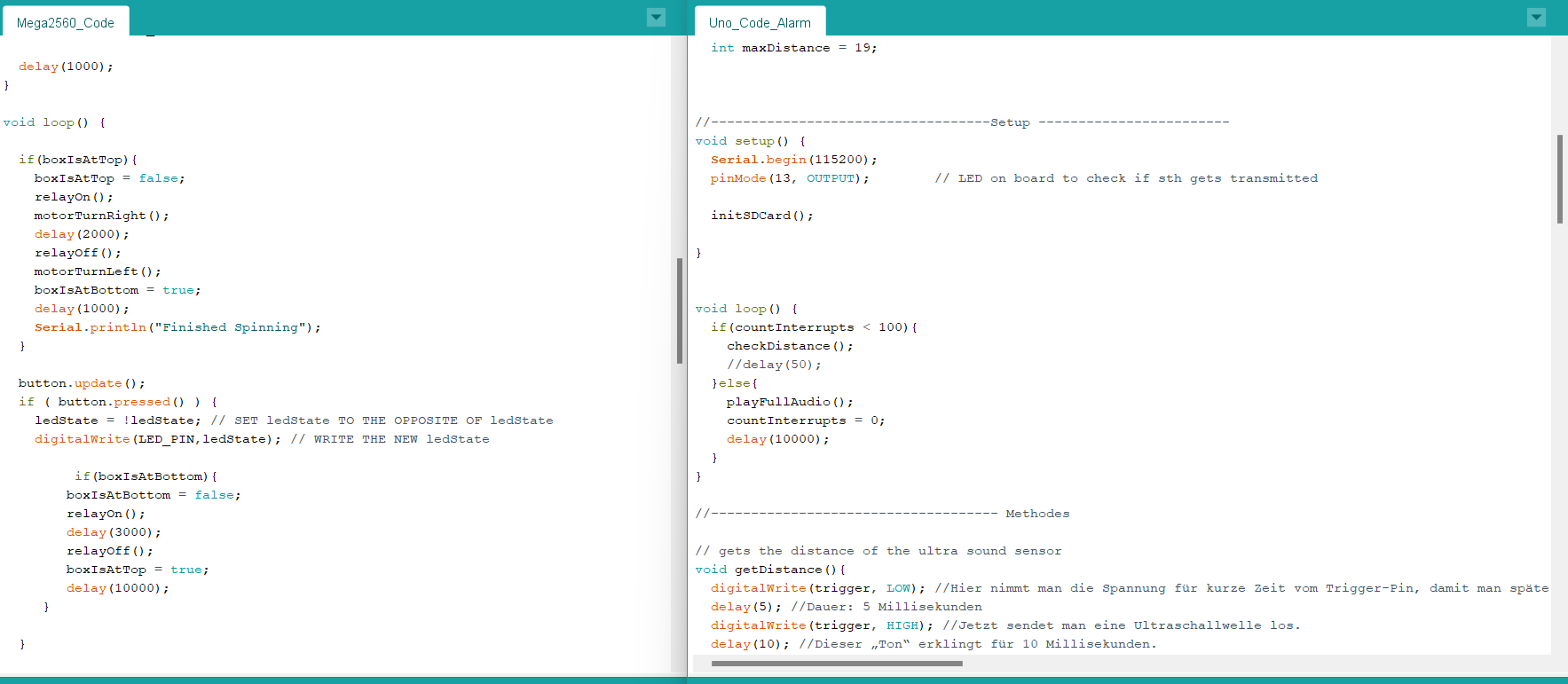Viewport: 1568px width, 684px height.
Task: Click 'if ( button.pressed() ) {' line
Action: (x=118, y=402)
